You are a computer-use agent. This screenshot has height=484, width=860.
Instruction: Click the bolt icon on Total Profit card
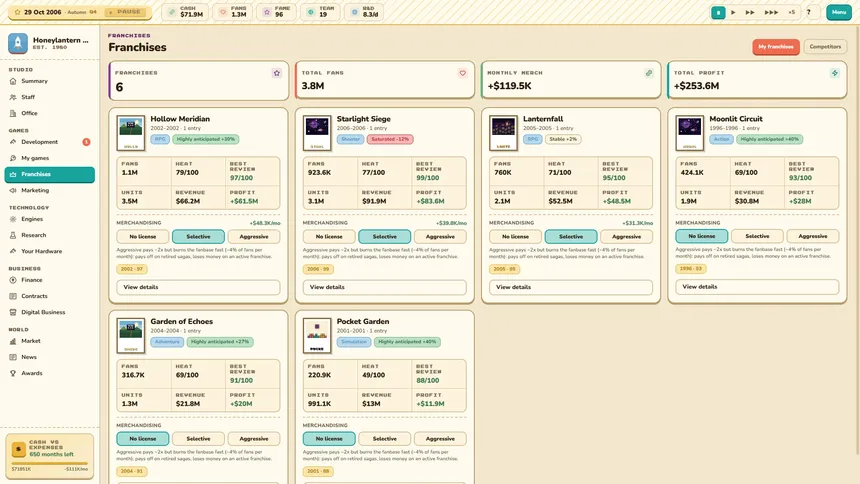coord(835,73)
